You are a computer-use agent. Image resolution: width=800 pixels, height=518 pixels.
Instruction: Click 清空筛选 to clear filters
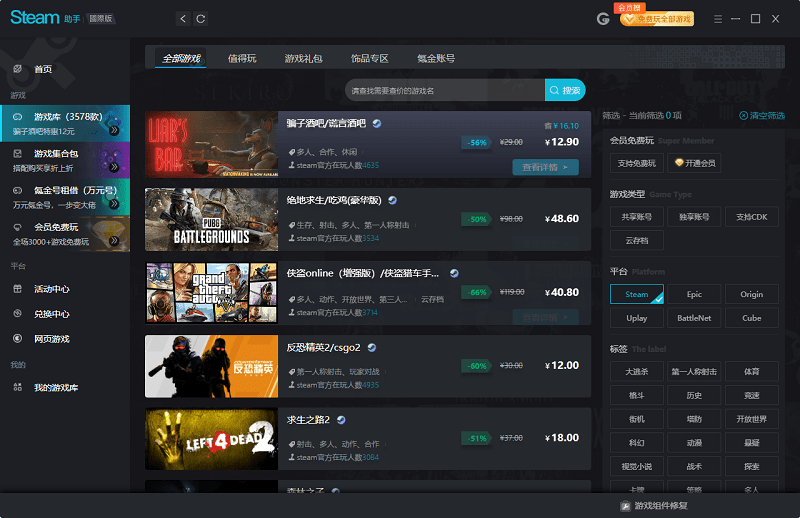[767, 116]
